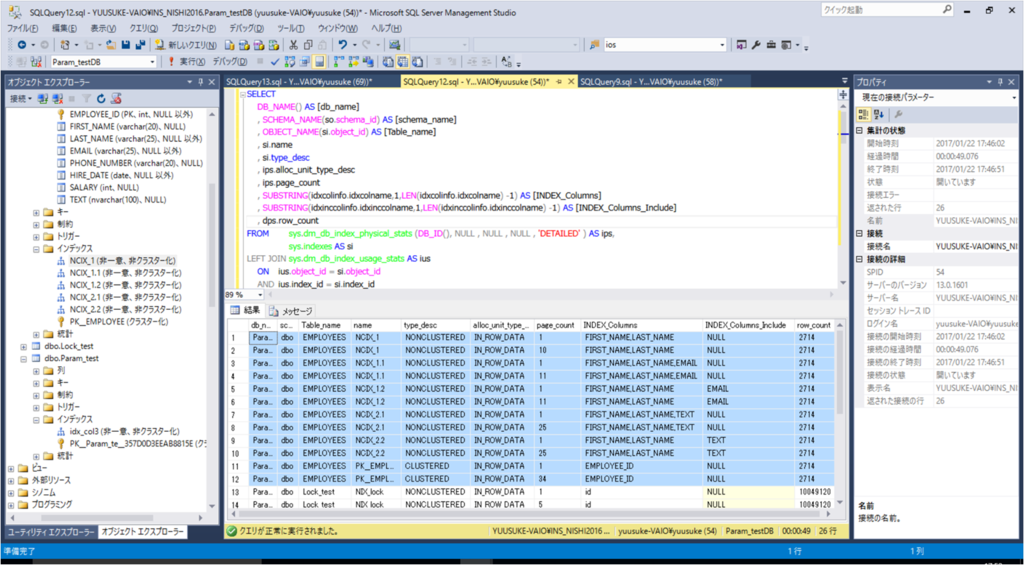Expand the dbo.Lock_test table node
Screen dimensions: 1024x565
pyautogui.click(x=24, y=346)
